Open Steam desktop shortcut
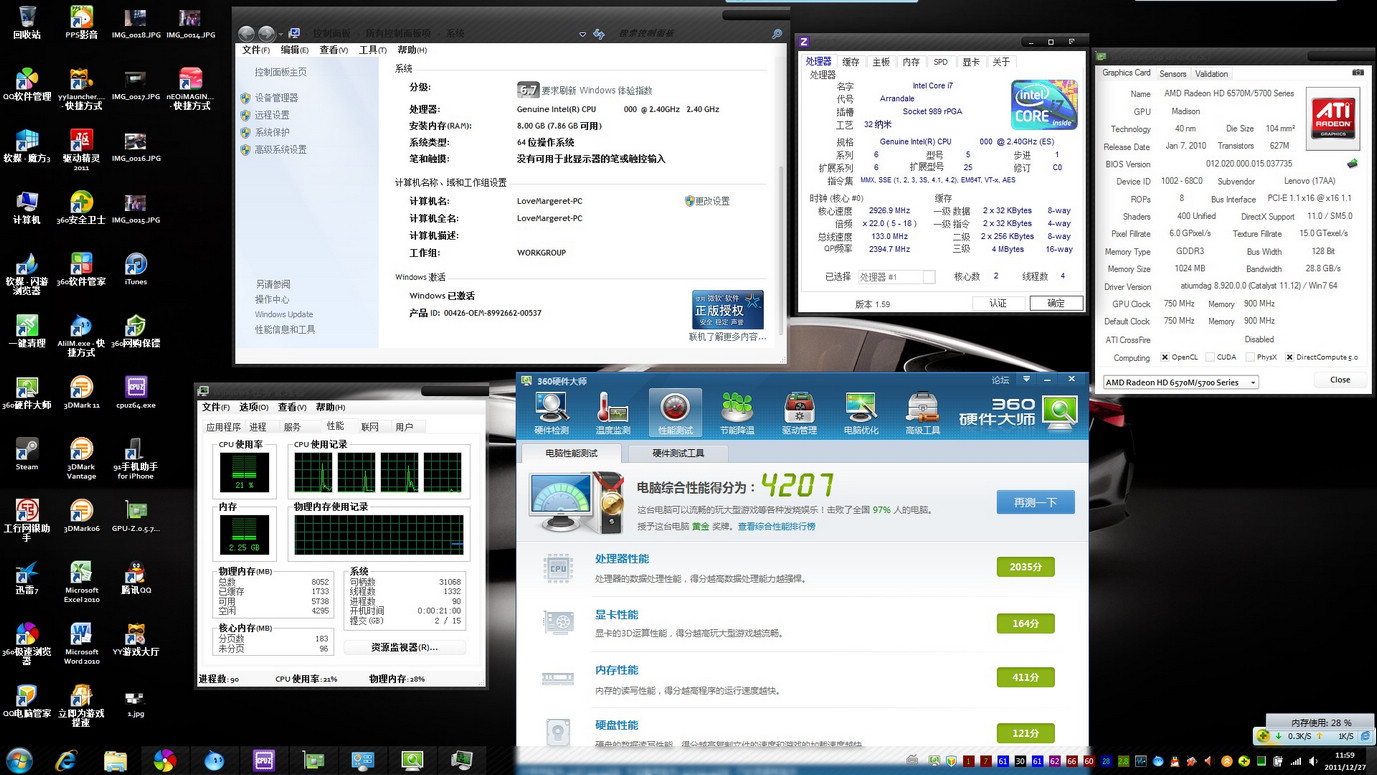This screenshot has width=1377, height=775. [x=27, y=455]
